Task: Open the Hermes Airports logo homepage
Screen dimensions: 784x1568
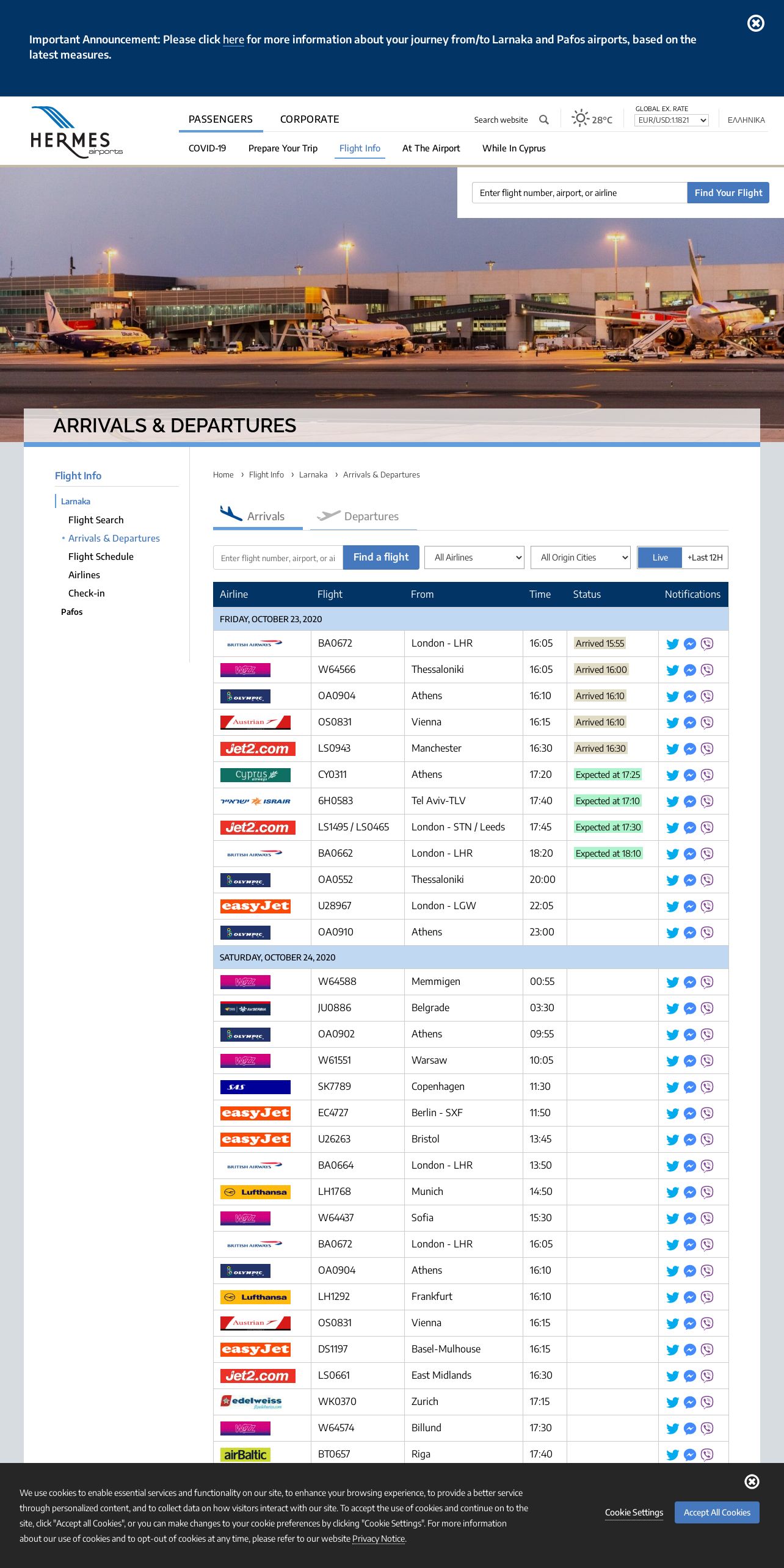Action: pyautogui.click(x=76, y=132)
